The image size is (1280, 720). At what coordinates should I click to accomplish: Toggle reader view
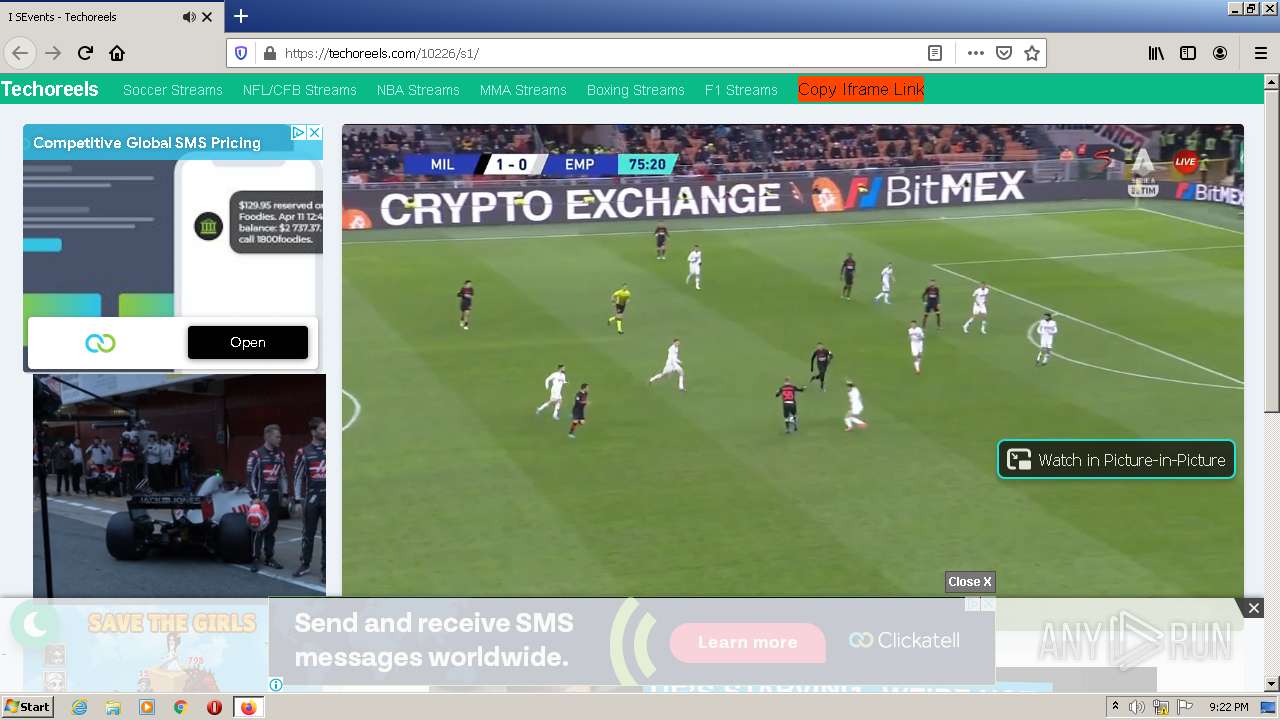[934, 53]
